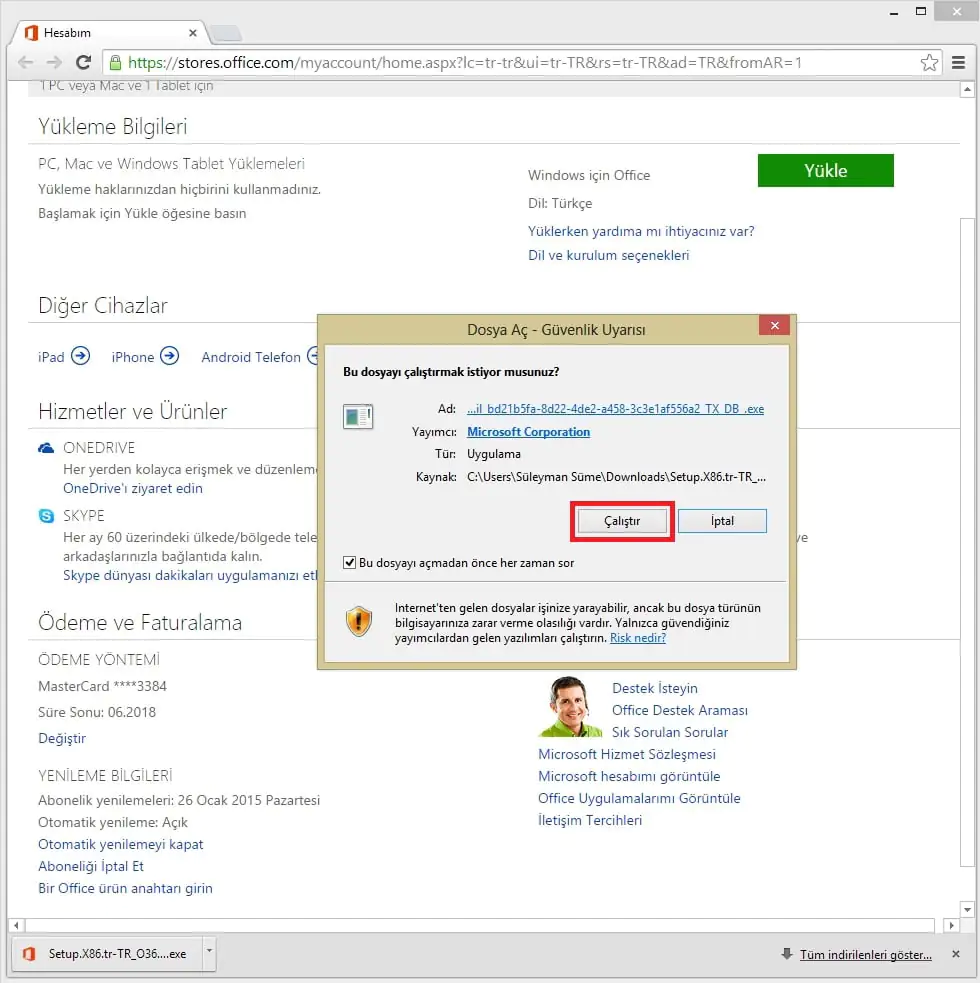Click the Değiştir payment link
980x983 pixels.
click(61, 739)
